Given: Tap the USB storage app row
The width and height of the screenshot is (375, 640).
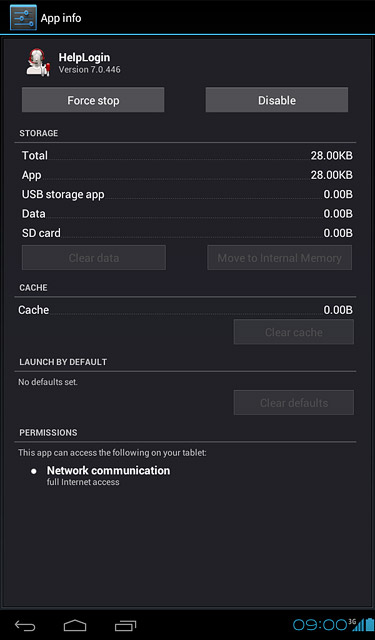Looking at the screenshot, I should point(187,194).
